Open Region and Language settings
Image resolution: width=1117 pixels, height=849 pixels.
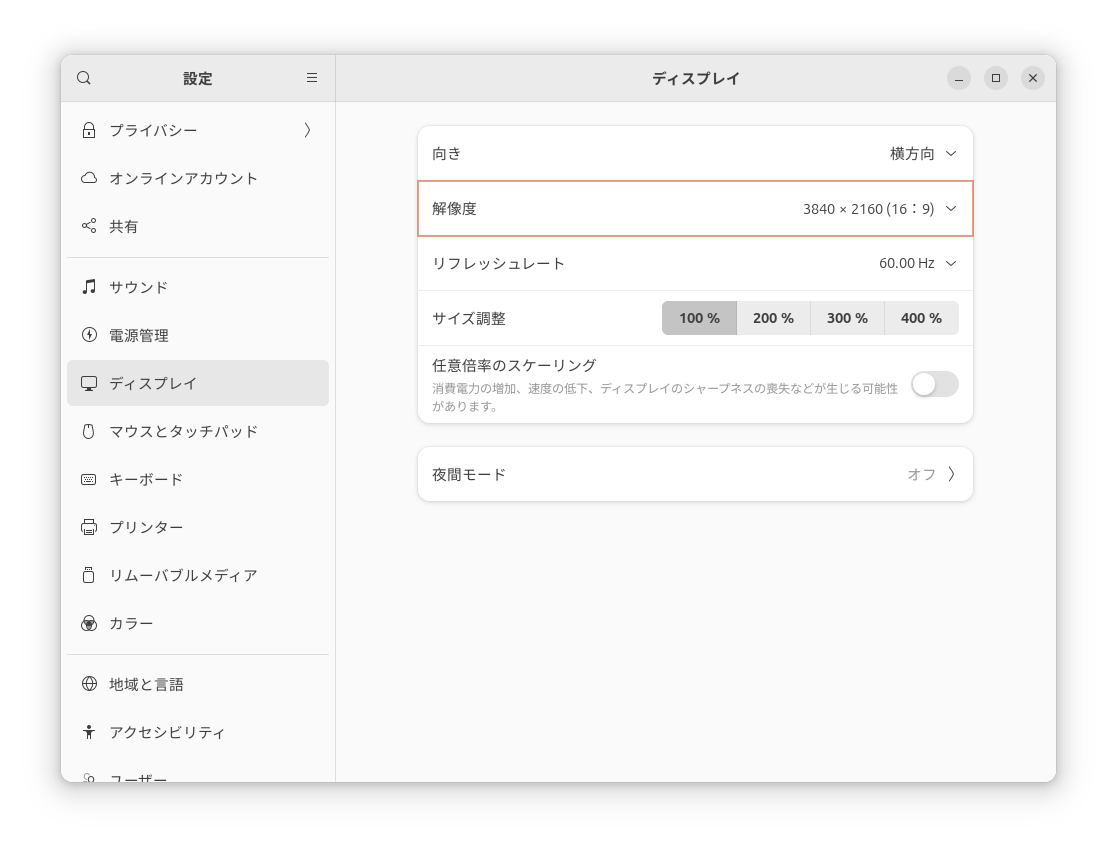(x=147, y=684)
